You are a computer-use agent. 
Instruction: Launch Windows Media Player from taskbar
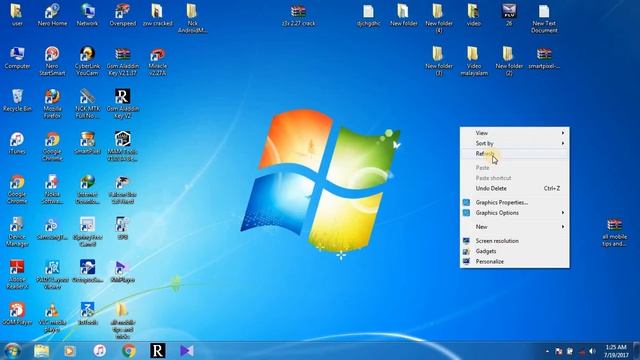pyautogui.click(x=69, y=351)
